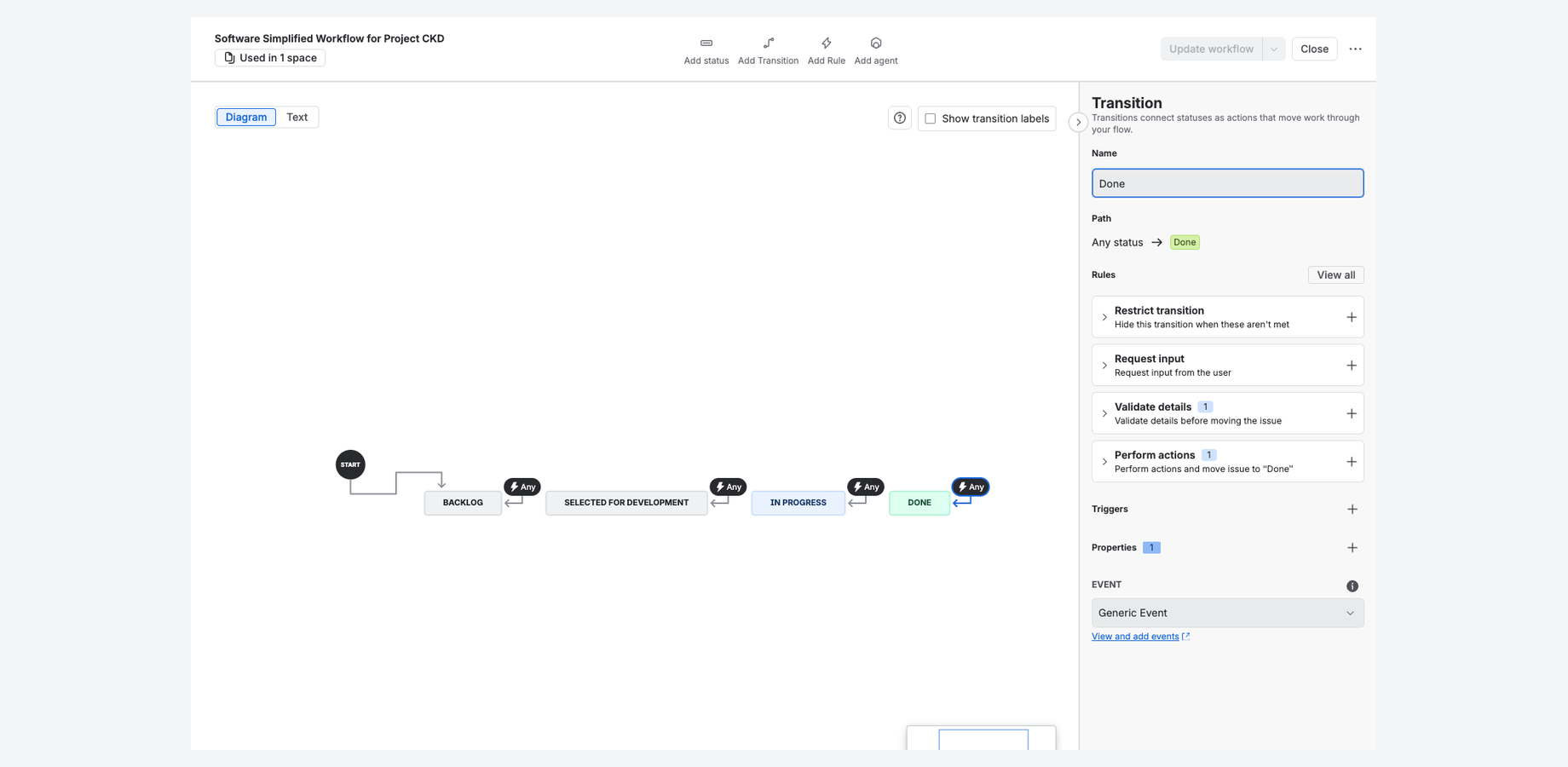The height and width of the screenshot is (767, 1568).
Task: Select the SELECTED FOR DEVELOPMENT status node
Action: [x=626, y=503]
